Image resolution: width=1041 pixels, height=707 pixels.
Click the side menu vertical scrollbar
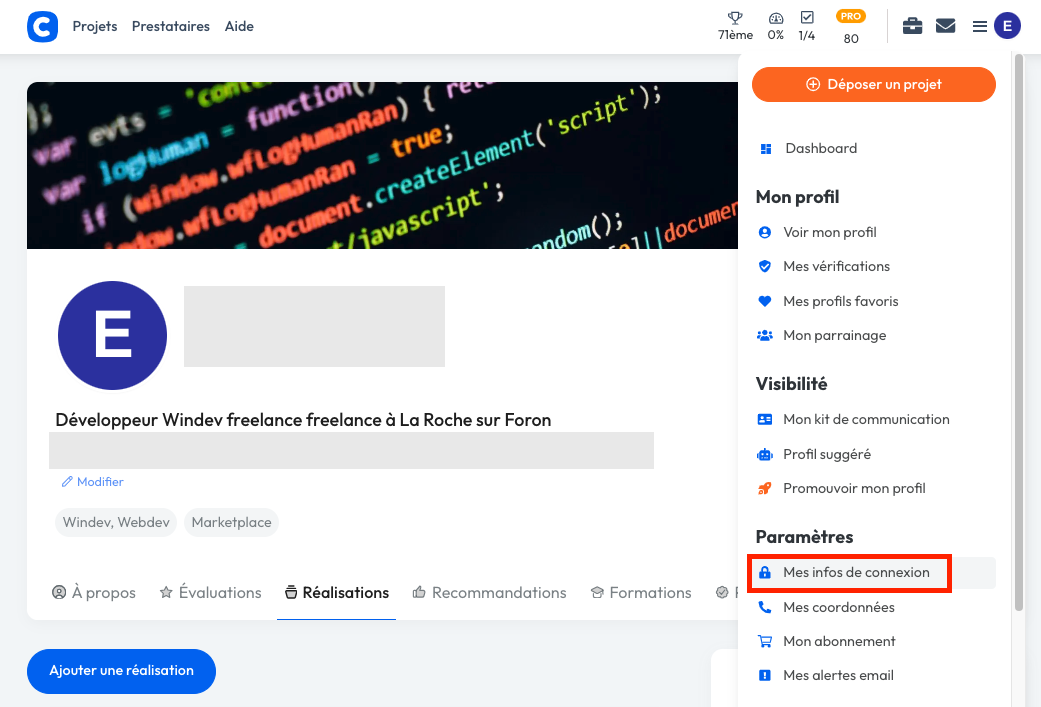(1019, 330)
